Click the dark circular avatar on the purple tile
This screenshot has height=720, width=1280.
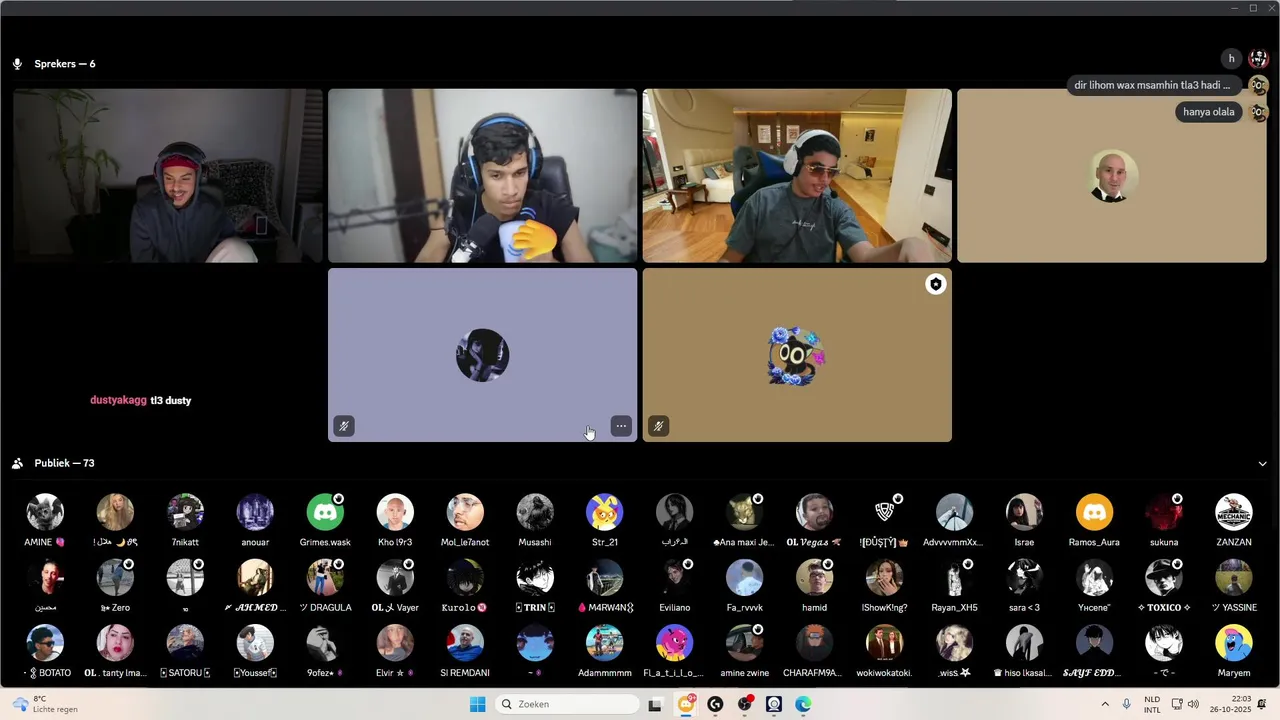point(482,355)
